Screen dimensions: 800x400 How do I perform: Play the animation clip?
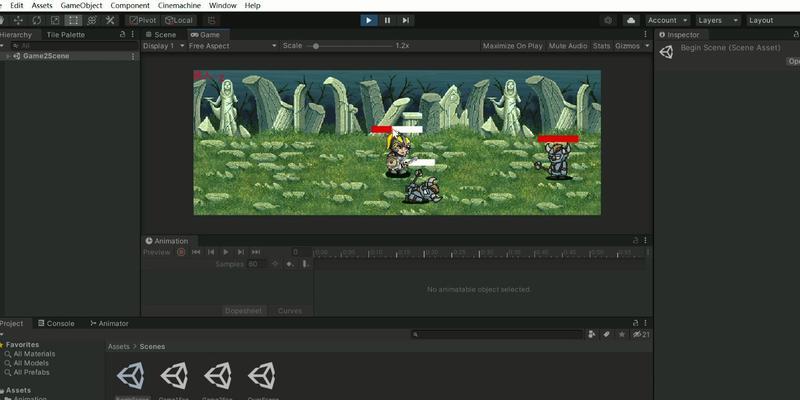(x=226, y=252)
